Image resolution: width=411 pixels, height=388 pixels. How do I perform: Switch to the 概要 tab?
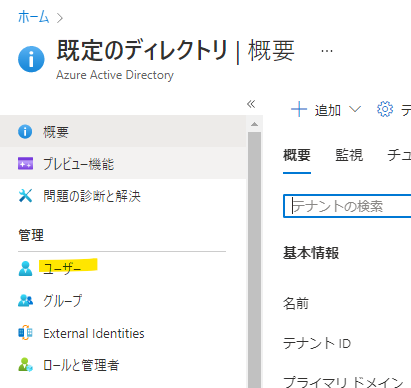pos(297,155)
